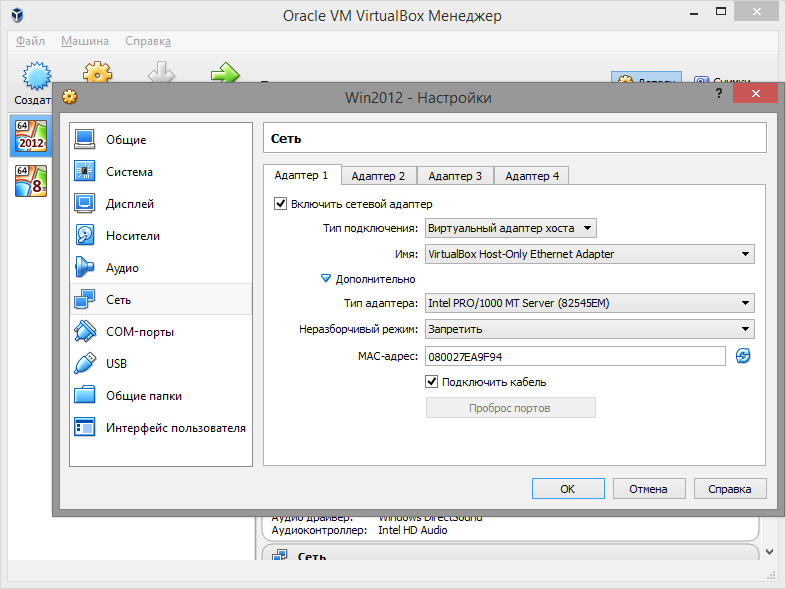Click the settings dialog gear title icon

(x=70, y=97)
